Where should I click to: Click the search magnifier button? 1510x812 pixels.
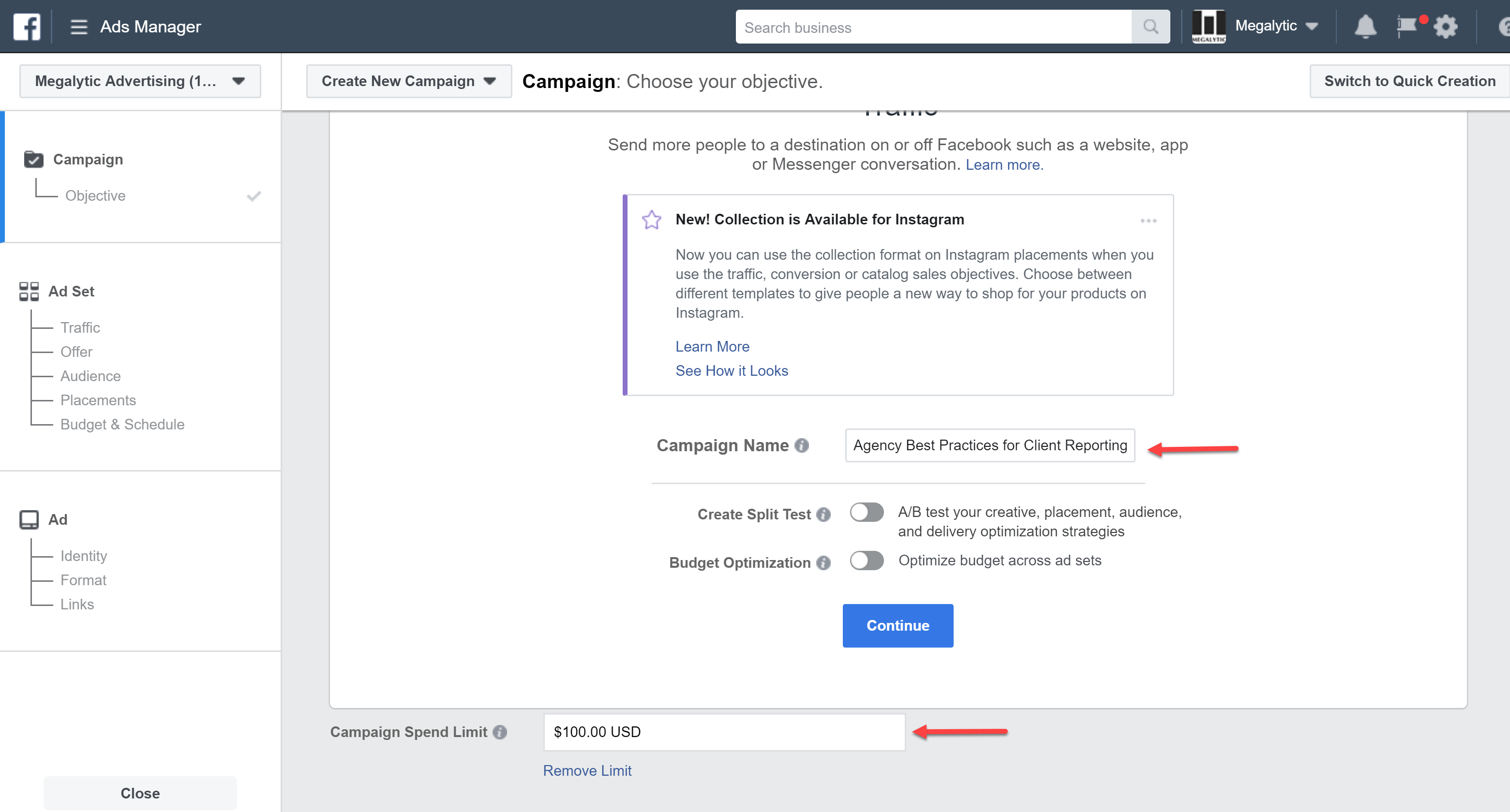[1150, 27]
